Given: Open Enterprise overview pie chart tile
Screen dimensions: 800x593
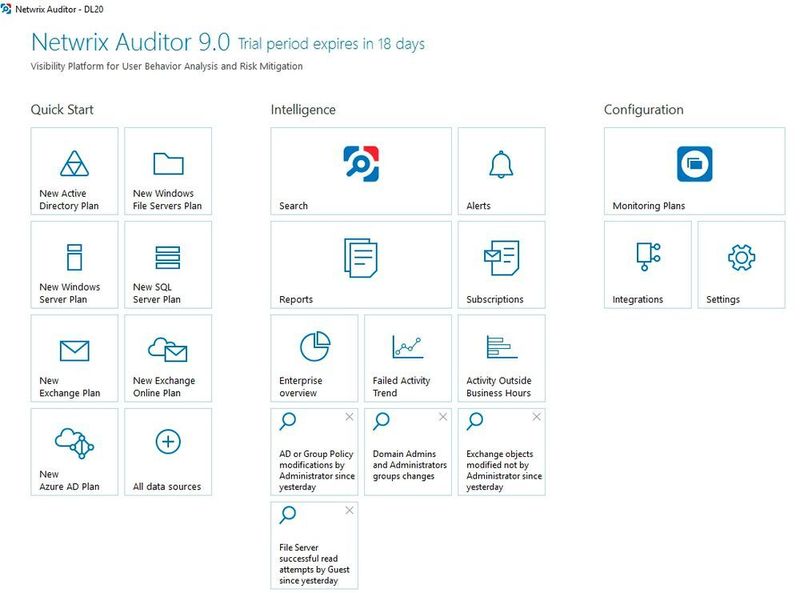Looking at the screenshot, I should tap(314, 358).
